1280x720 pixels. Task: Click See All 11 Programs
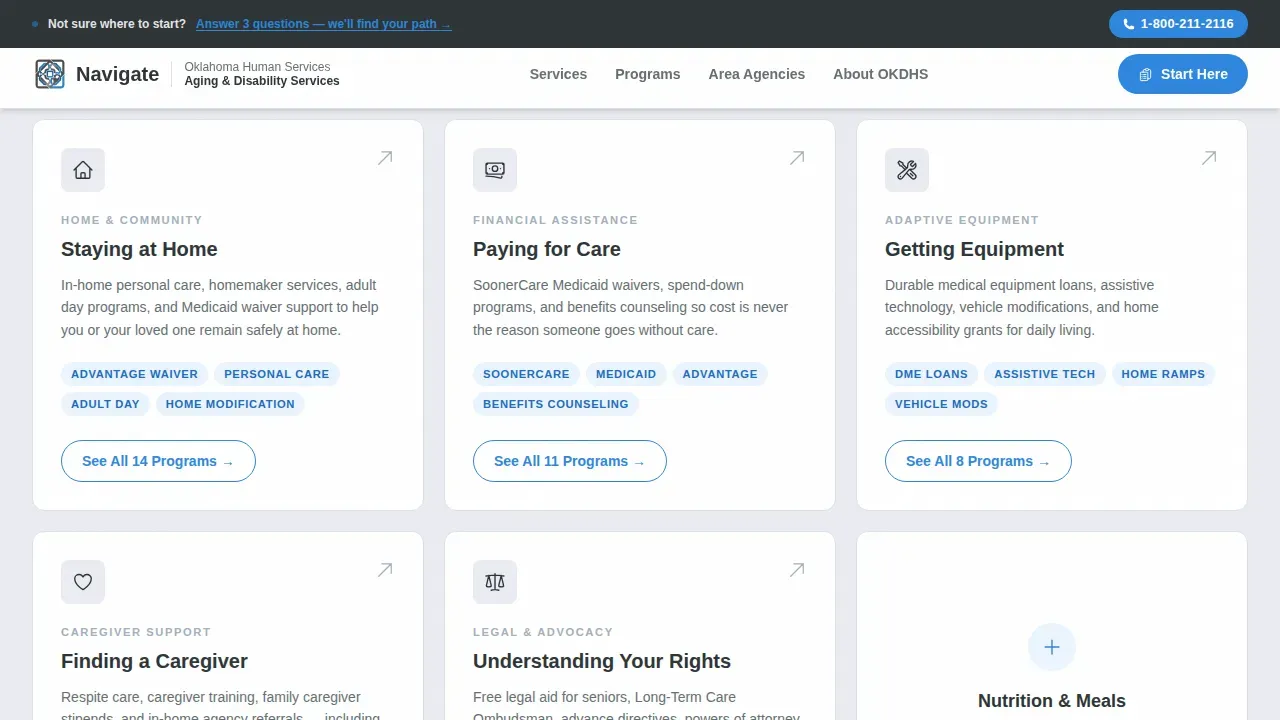[x=570, y=461]
